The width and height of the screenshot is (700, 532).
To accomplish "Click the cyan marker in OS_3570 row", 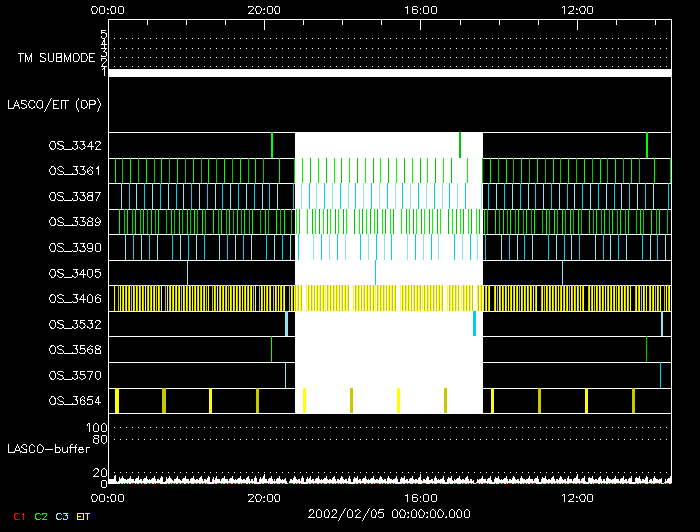I will (660, 375).
